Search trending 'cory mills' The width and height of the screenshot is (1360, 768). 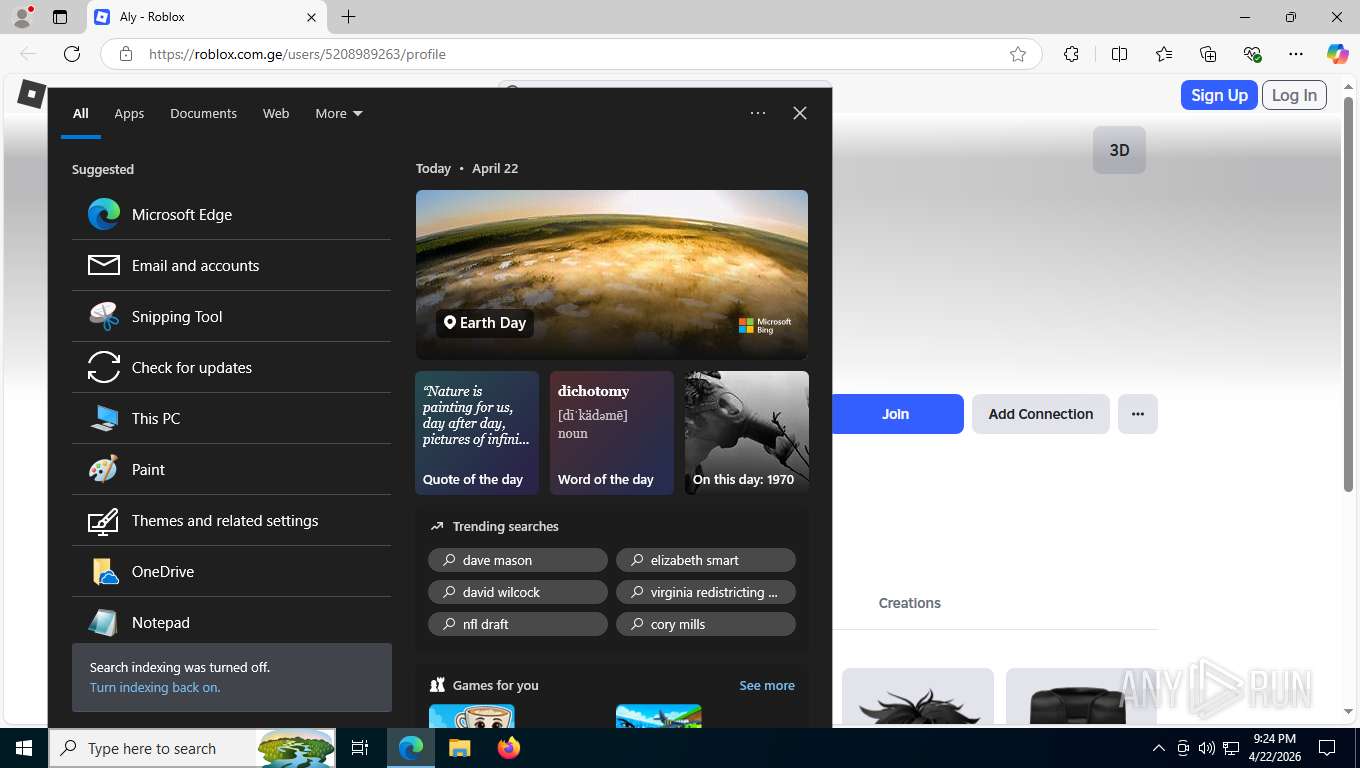(x=706, y=624)
